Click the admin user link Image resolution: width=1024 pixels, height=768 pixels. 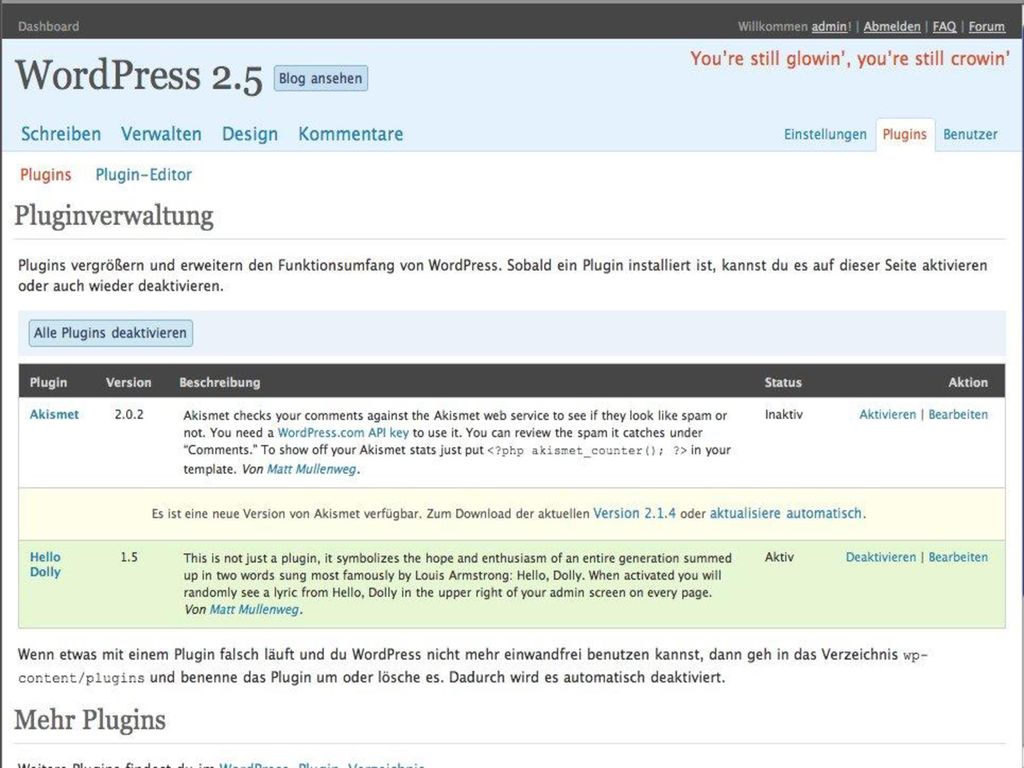tap(829, 27)
